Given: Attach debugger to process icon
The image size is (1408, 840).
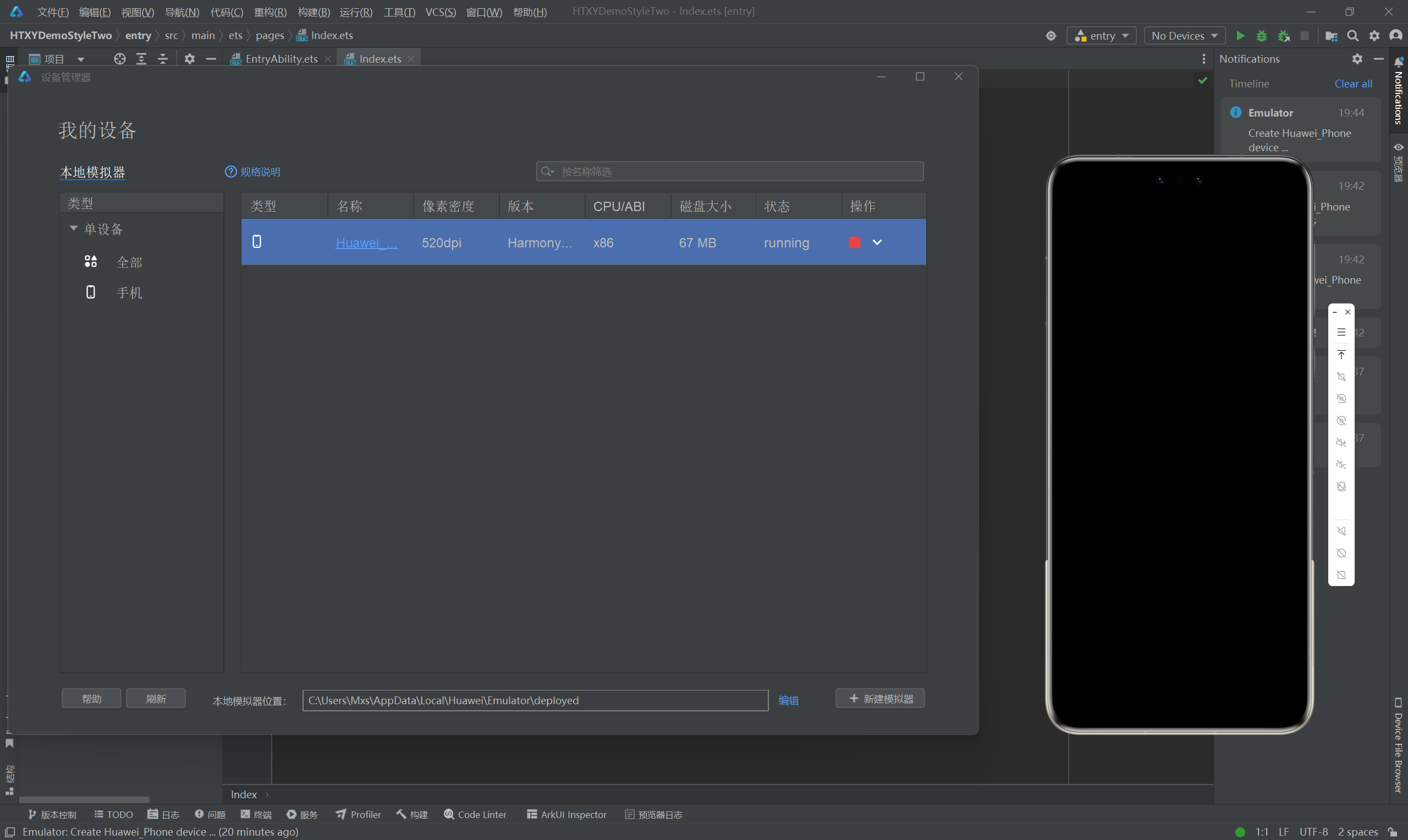Looking at the screenshot, I should tap(1284, 36).
